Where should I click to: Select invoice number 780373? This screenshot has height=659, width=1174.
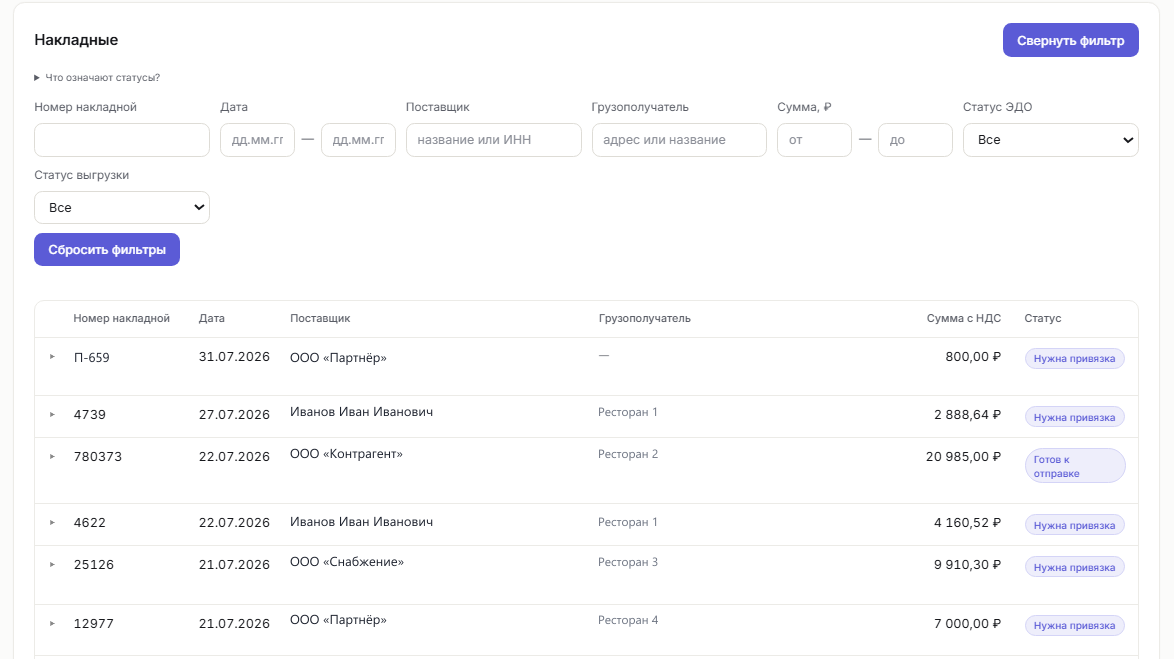97,457
